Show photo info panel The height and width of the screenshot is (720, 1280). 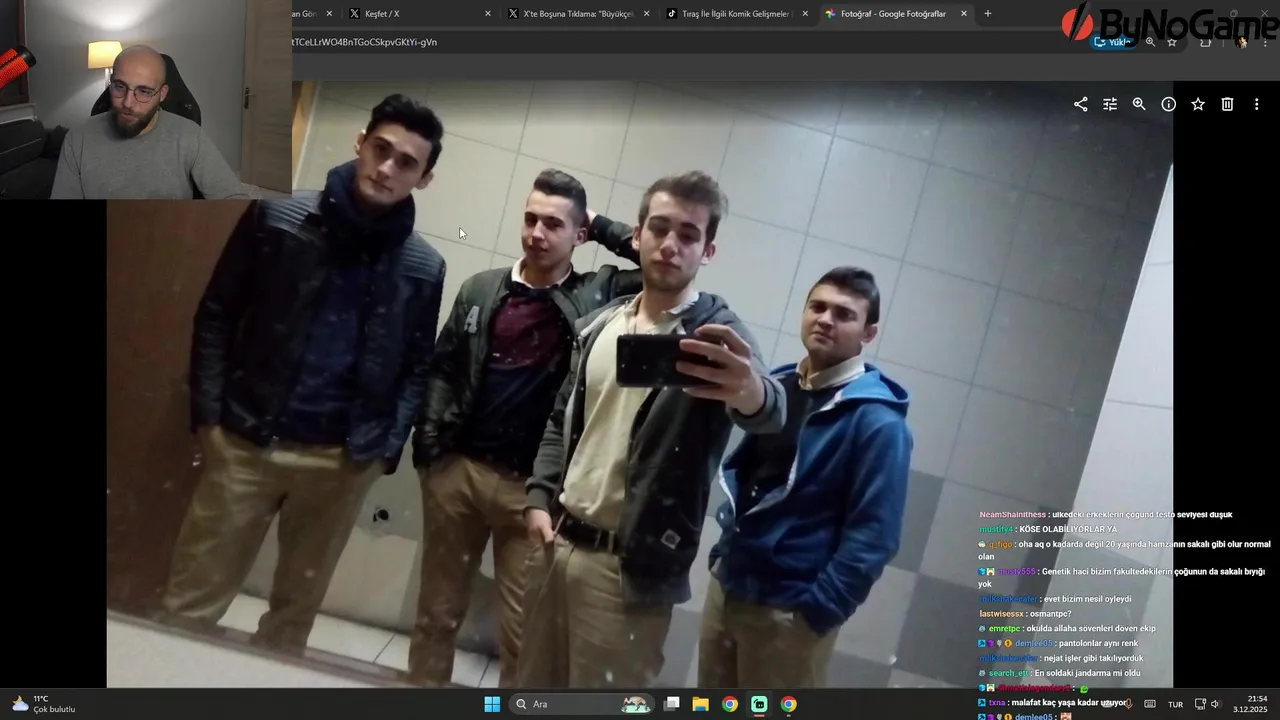pyautogui.click(x=1168, y=104)
